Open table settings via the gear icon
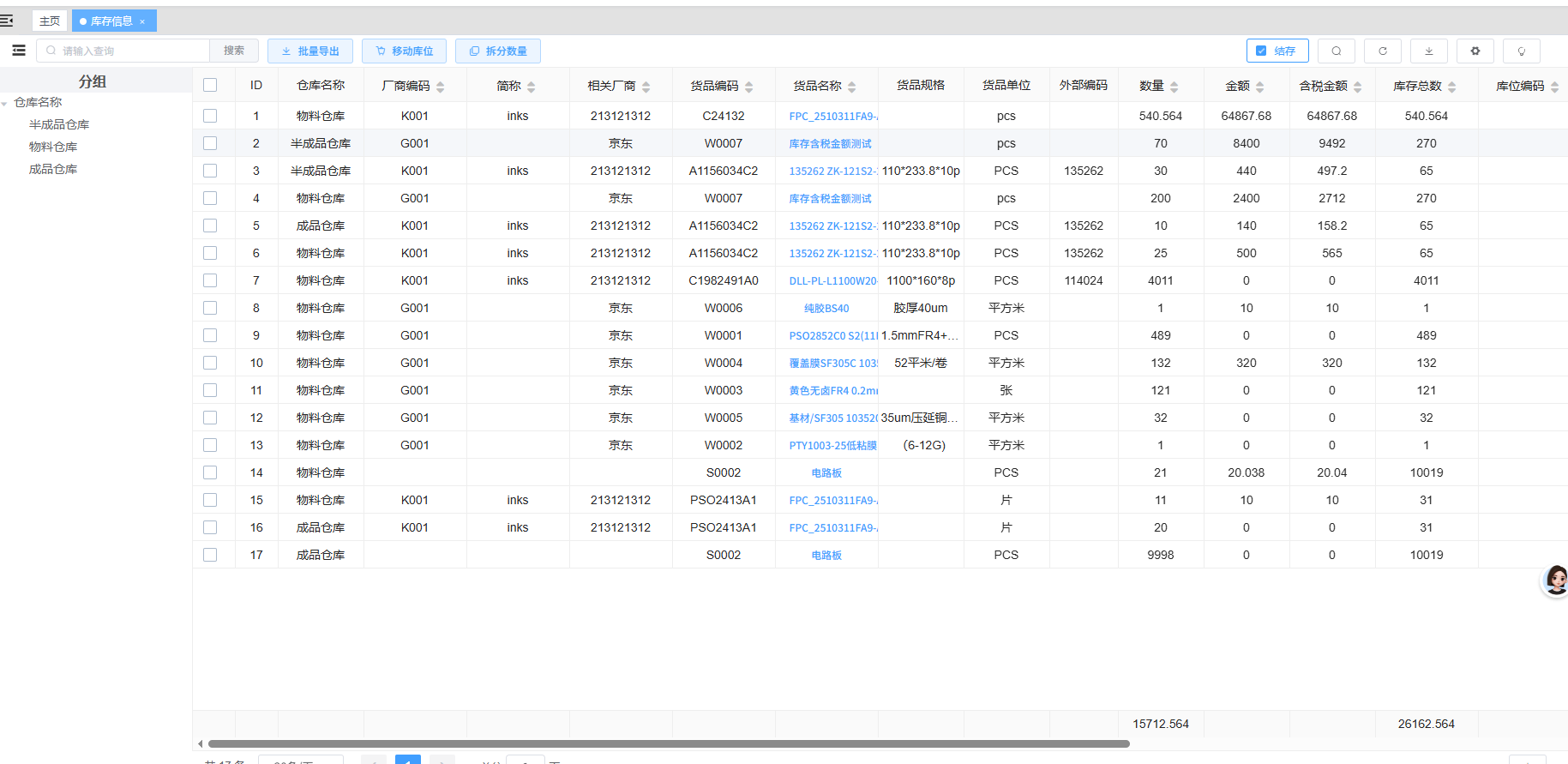 tap(1475, 51)
